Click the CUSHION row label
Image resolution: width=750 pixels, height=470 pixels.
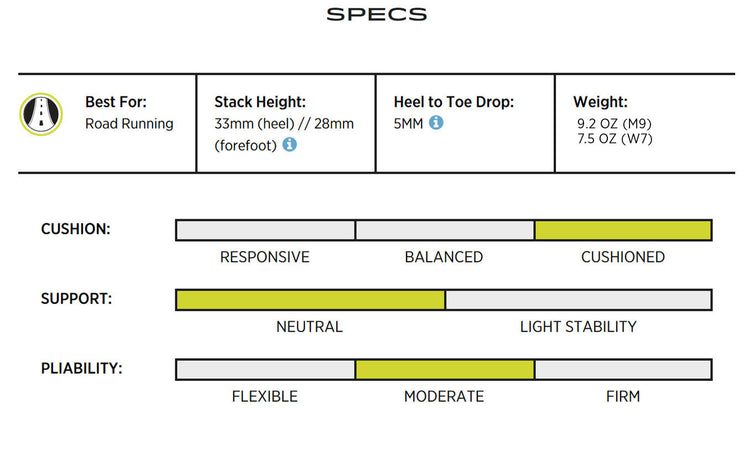pyautogui.click(x=75, y=229)
